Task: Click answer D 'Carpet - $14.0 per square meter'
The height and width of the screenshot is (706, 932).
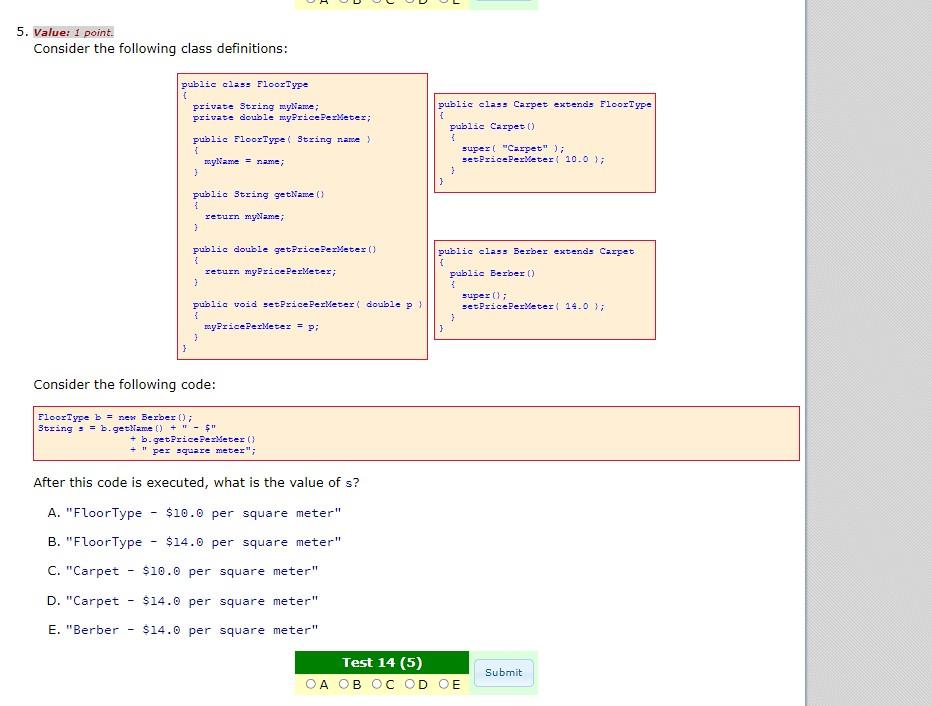Action: click(192, 601)
